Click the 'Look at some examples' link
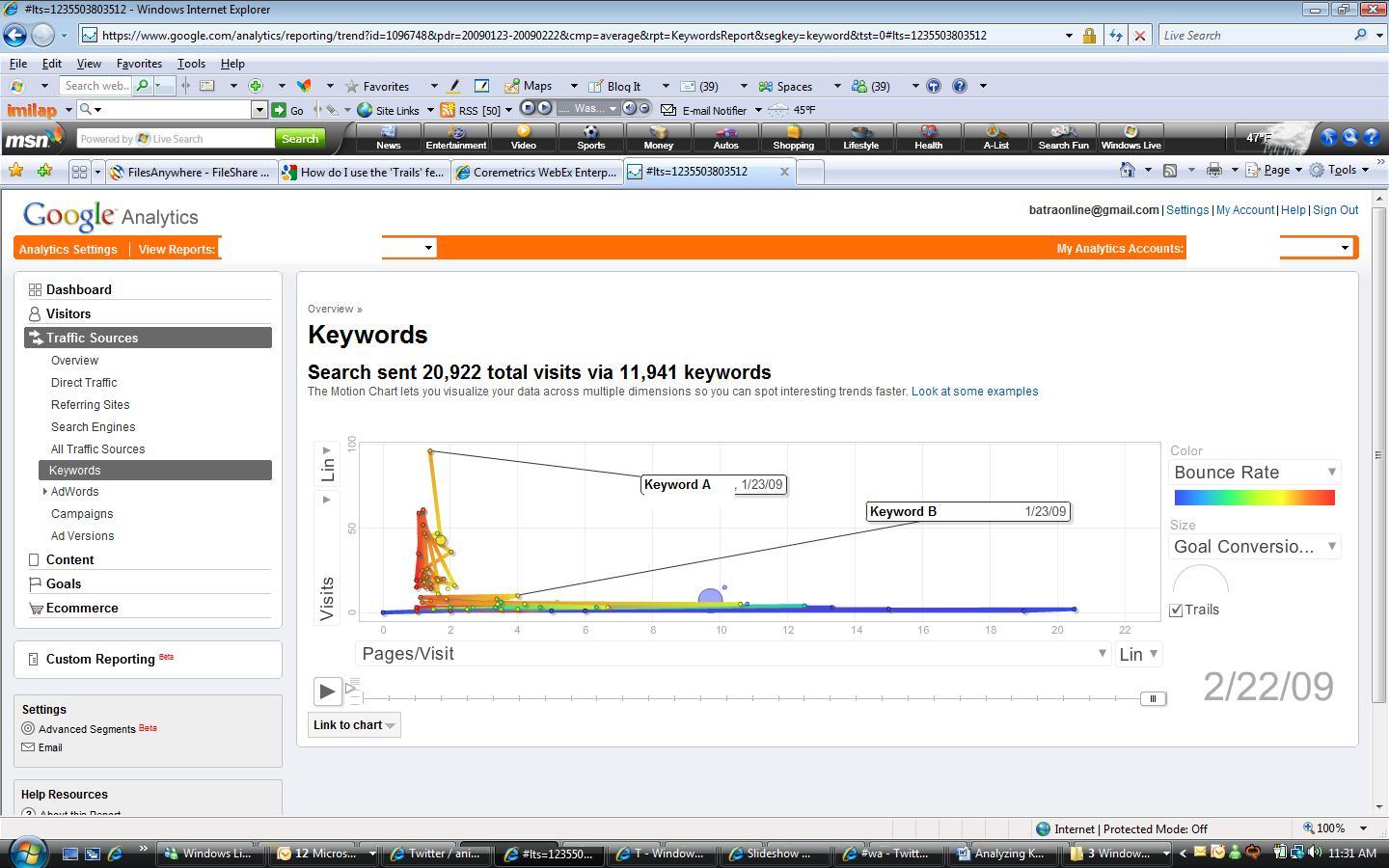Viewport: 1389px width, 868px height. point(974,392)
